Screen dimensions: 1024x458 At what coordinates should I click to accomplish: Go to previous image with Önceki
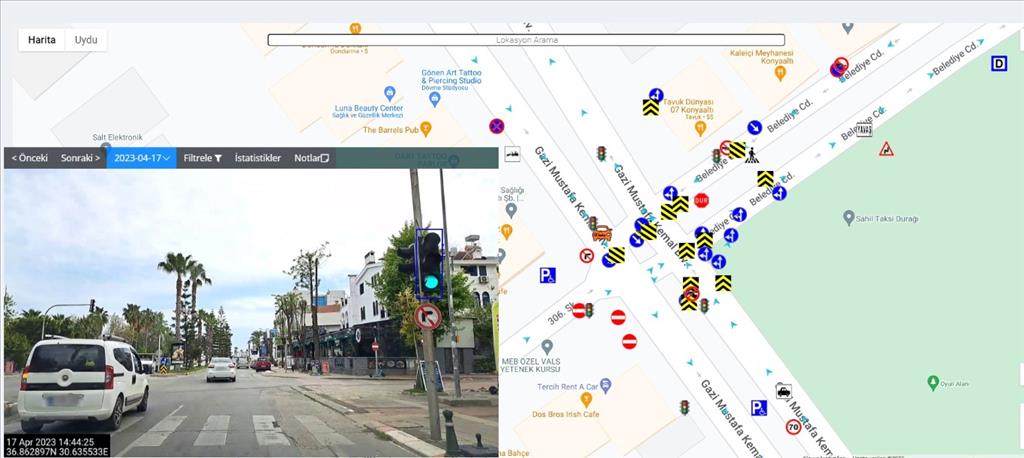tap(29, 158)
